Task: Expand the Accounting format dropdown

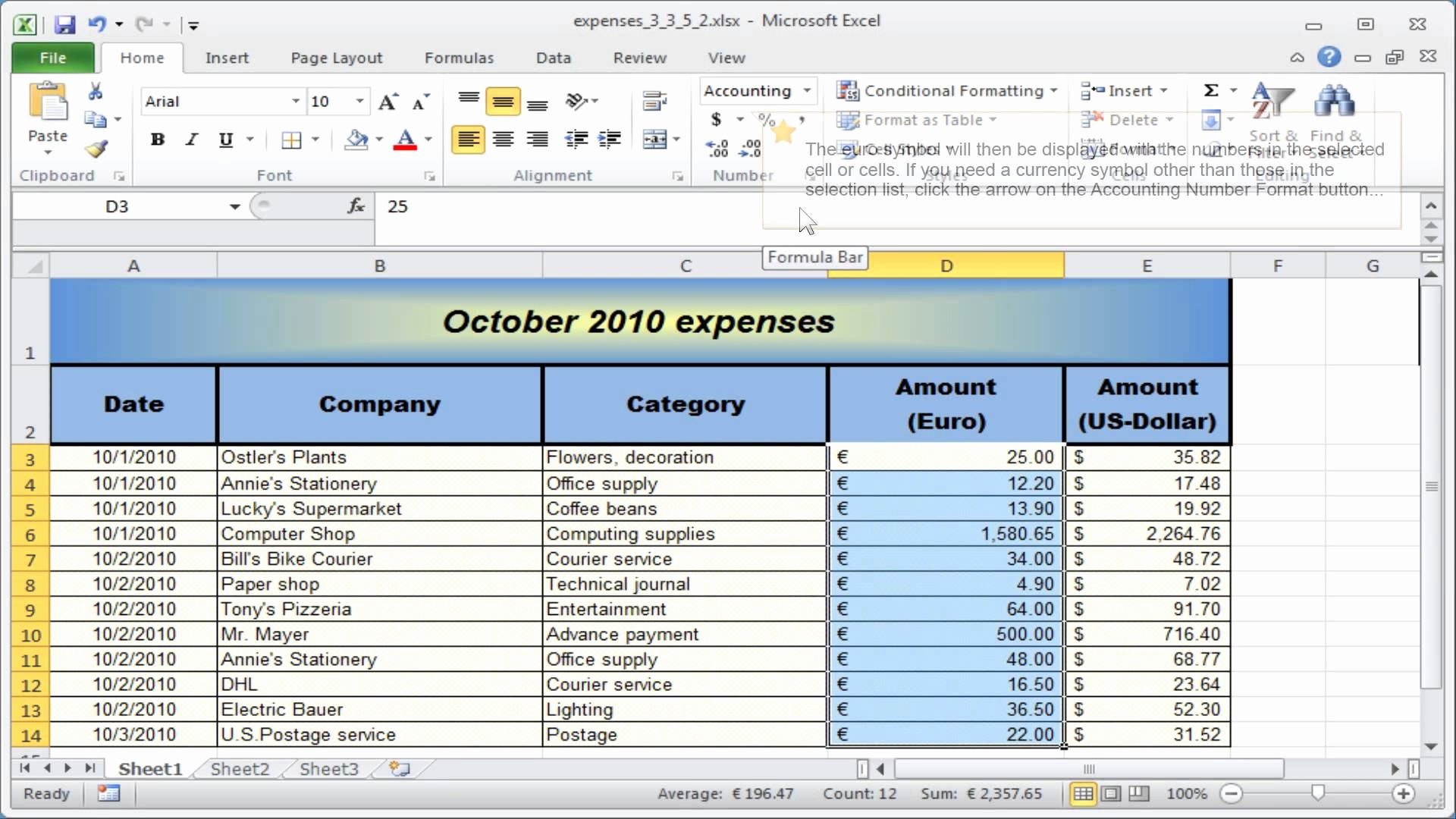Action: click(x=808, y=91)
